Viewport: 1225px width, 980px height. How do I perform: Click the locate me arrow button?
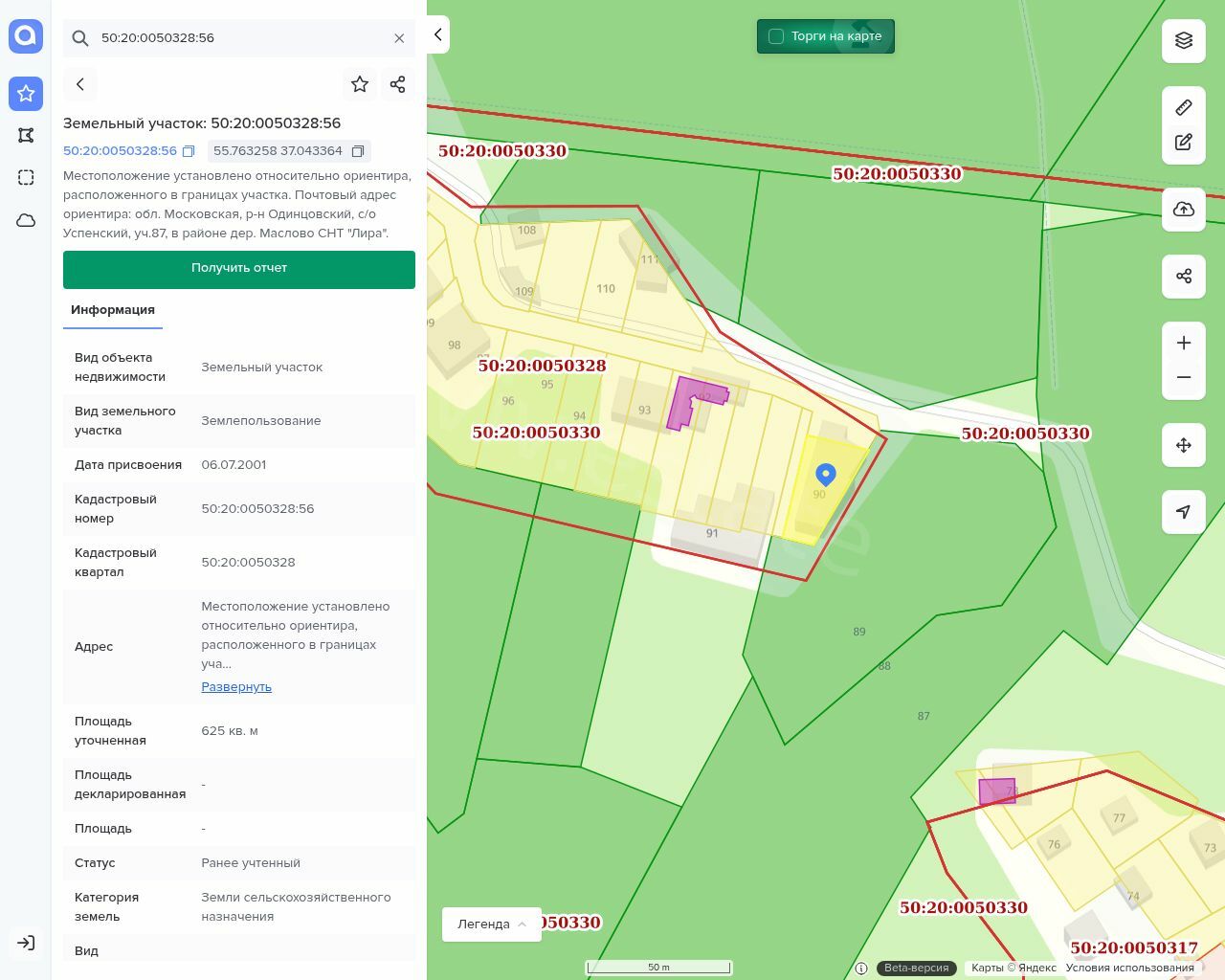coord(1183,511)
